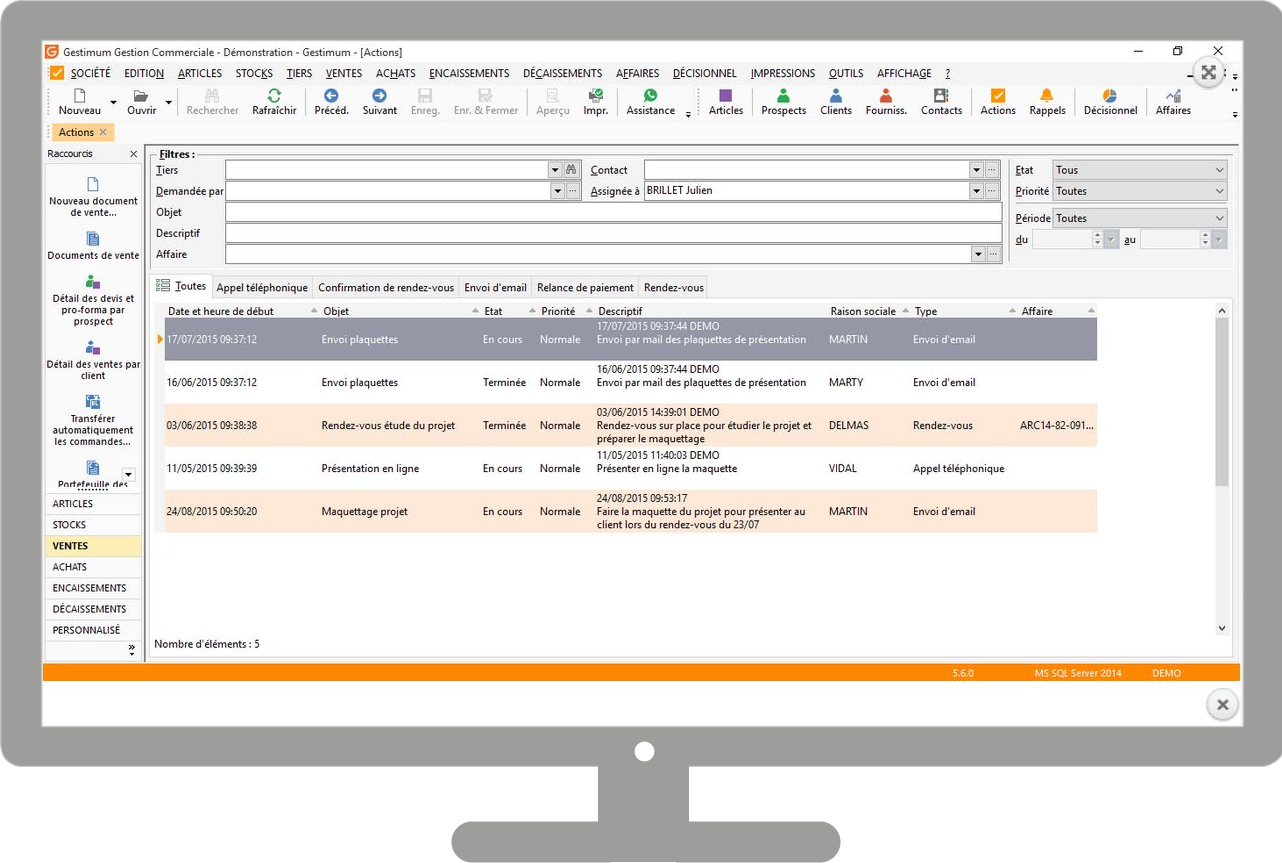The image size is (1282, 863).
Task: Click inside the Objet filter field
Action: (600, 212)
